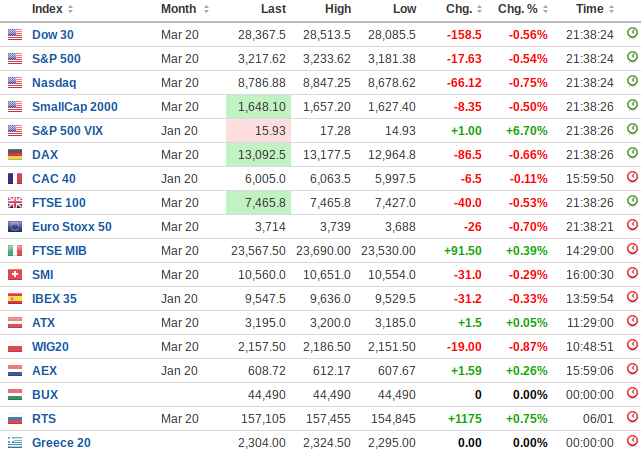
Task: Open the CAC 40 index link
Action: click(x=54, y=179)
